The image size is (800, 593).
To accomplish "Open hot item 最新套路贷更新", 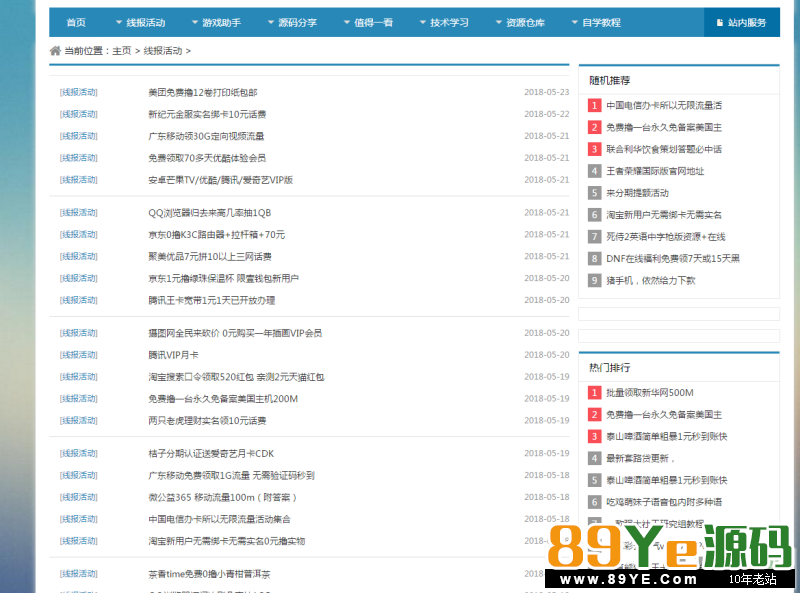I will (x=640, y=458).
